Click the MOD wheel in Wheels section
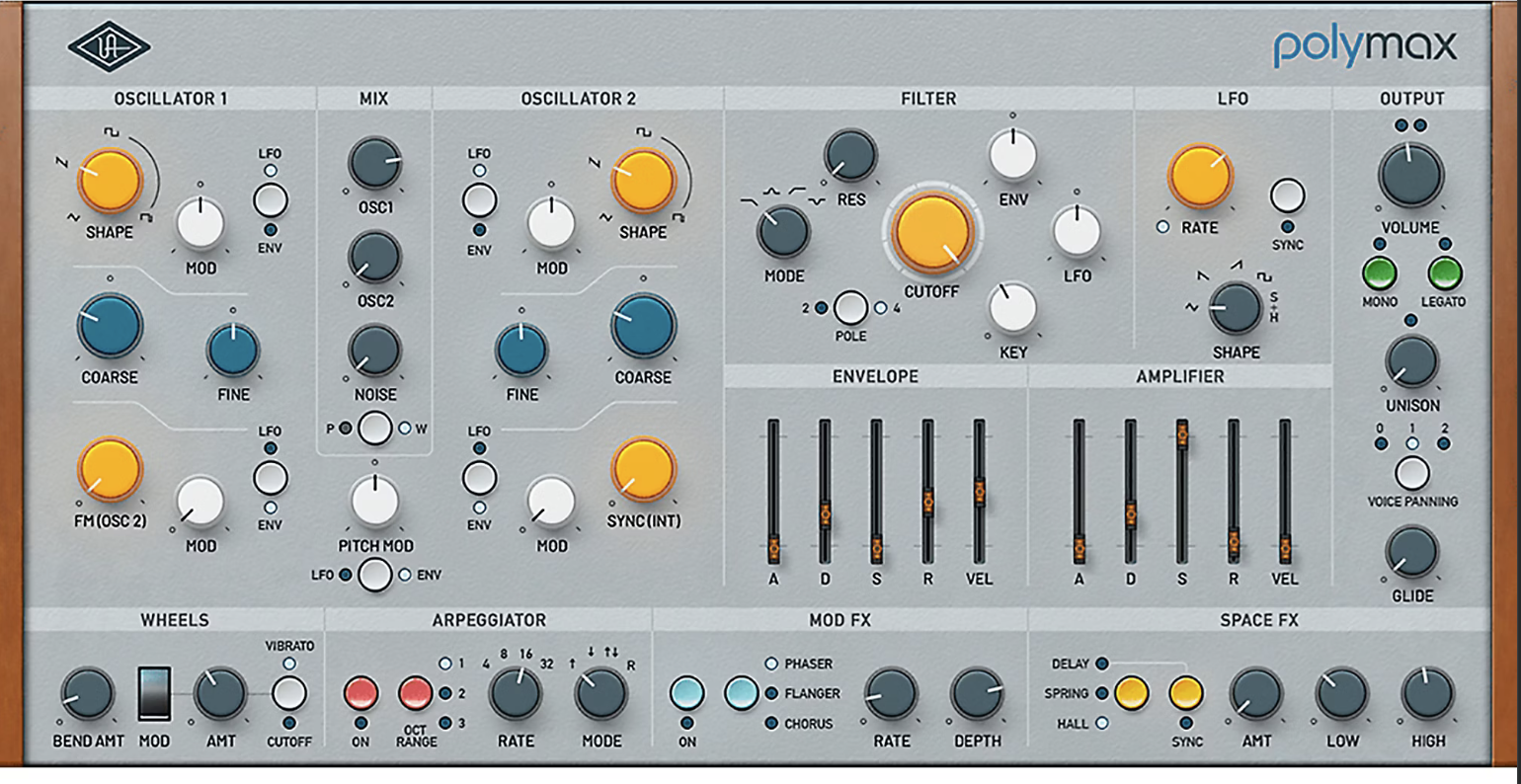Image resolution: width=1521 pixels, height=784 pixels. click(x=154, y=693)
